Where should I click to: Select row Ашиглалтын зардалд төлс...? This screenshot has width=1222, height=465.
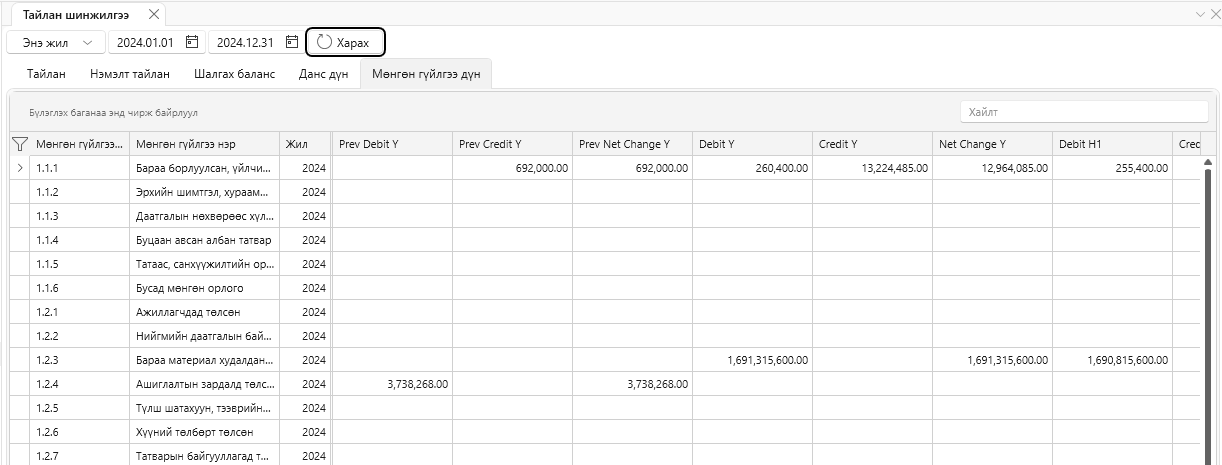point(204,384)
